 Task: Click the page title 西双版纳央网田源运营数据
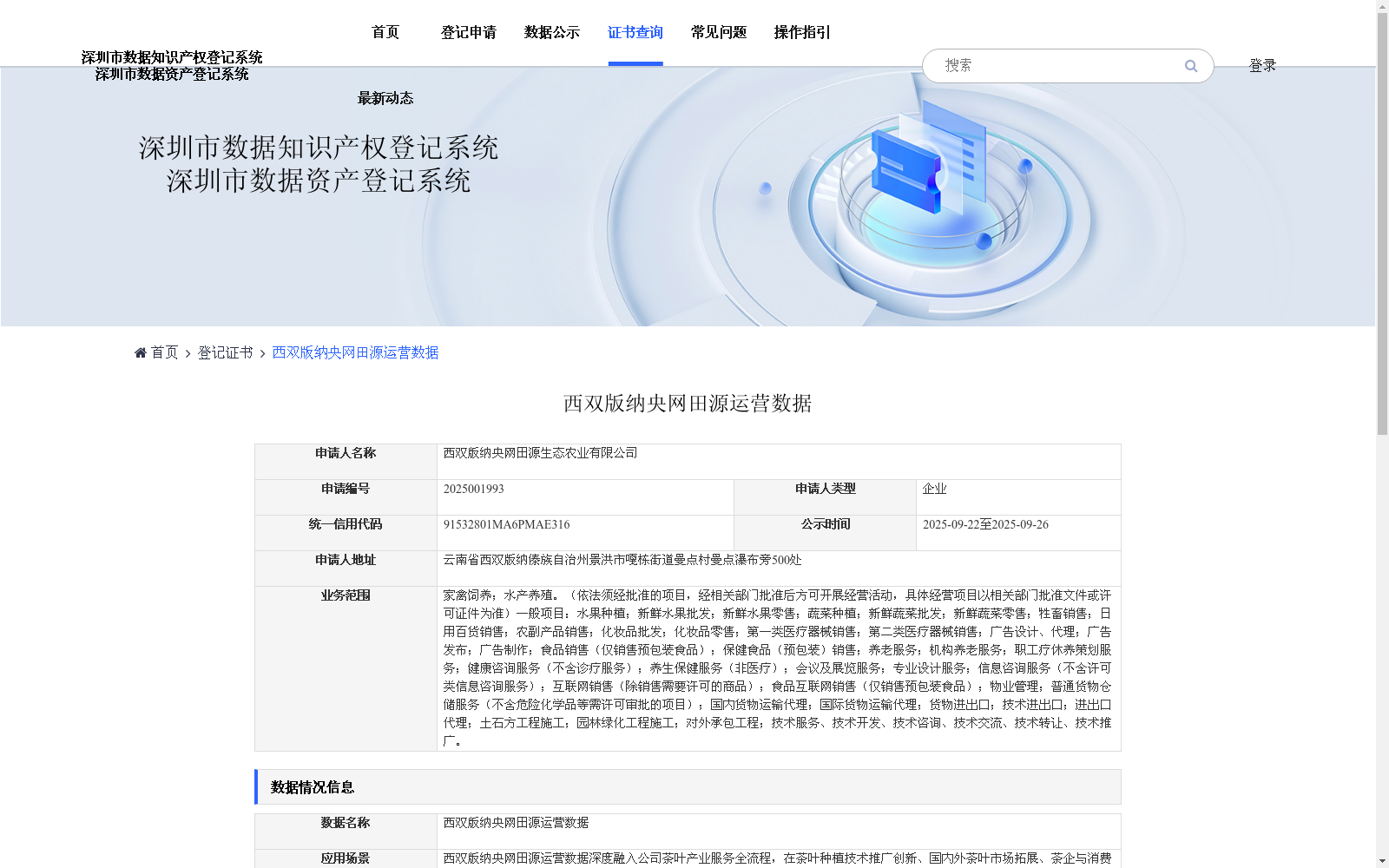click(x=688, y=404)
